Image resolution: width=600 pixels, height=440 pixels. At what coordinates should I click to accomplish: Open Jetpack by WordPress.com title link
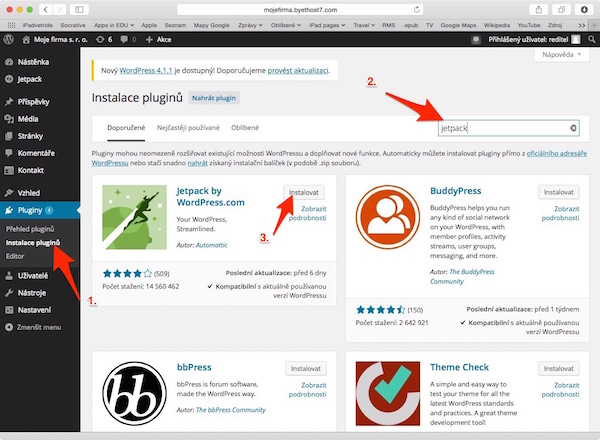coord(210,197)
